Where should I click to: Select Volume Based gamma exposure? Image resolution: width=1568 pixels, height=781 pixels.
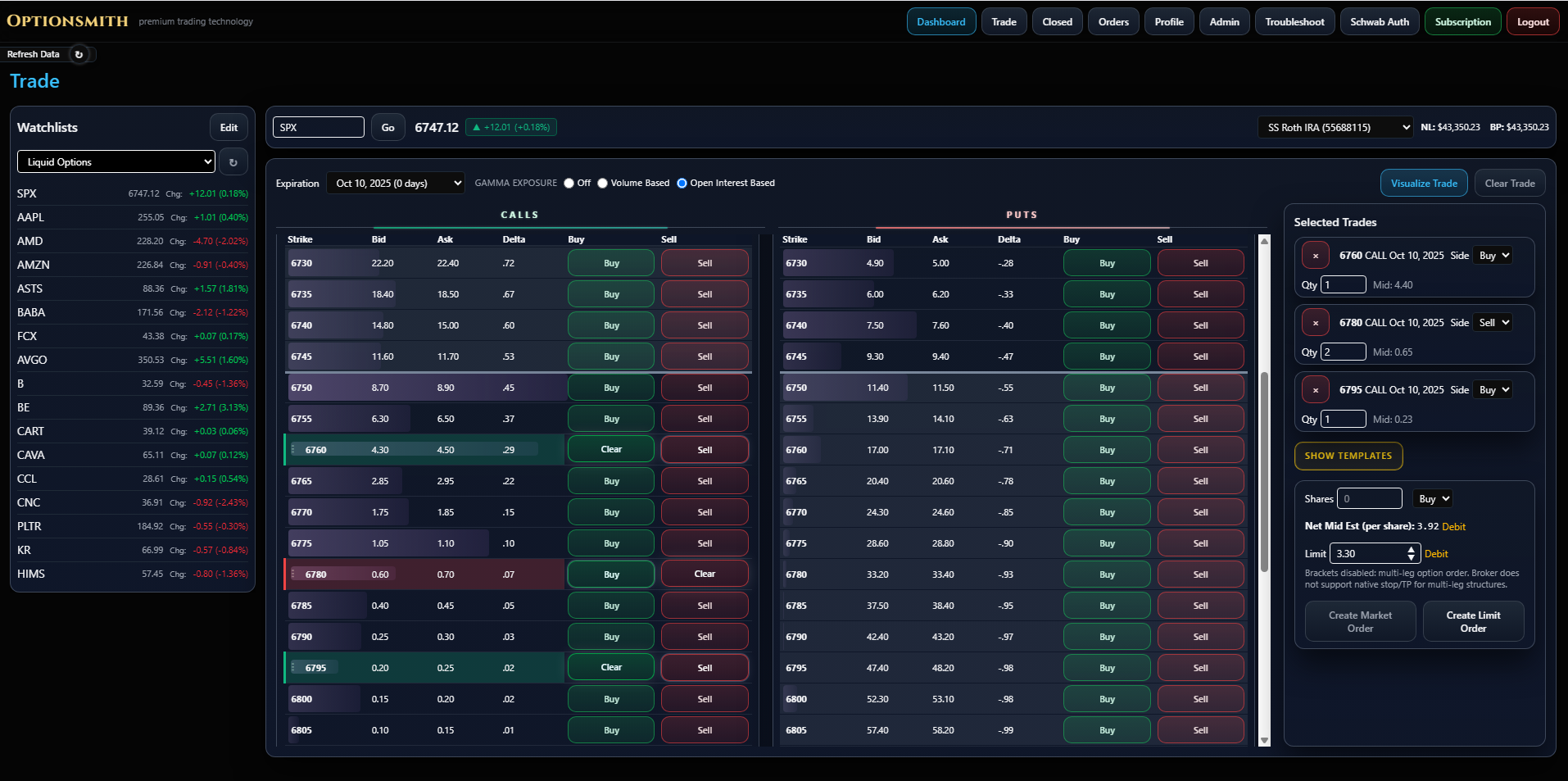point(603,184)
